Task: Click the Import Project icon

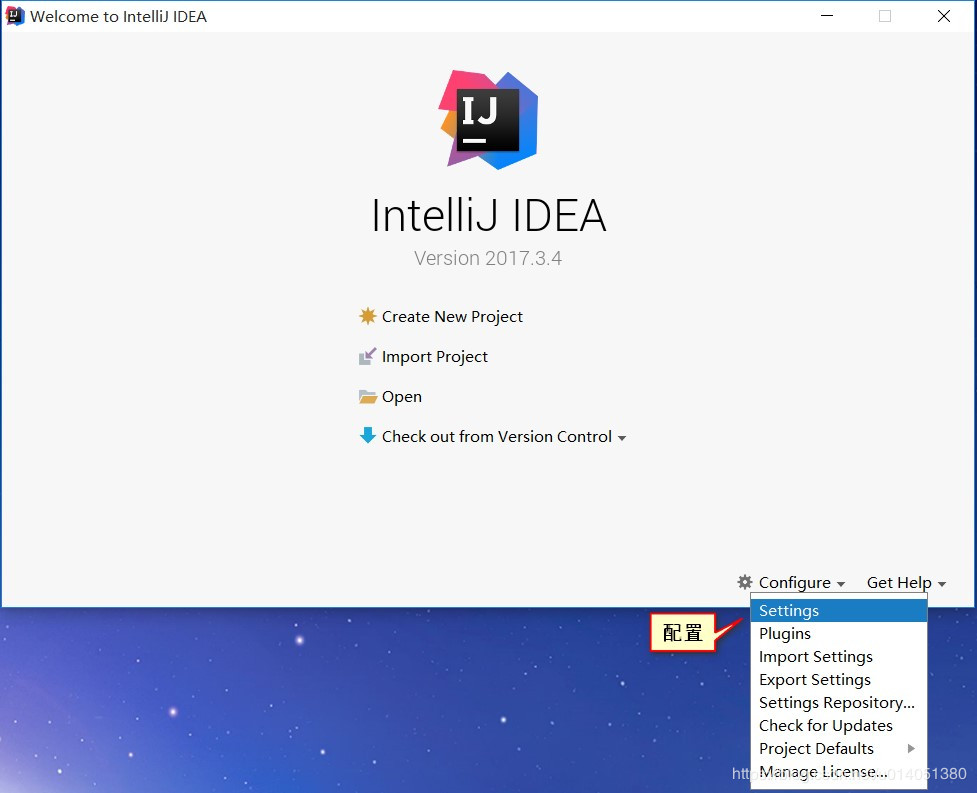Action: (x=369, y=356)
